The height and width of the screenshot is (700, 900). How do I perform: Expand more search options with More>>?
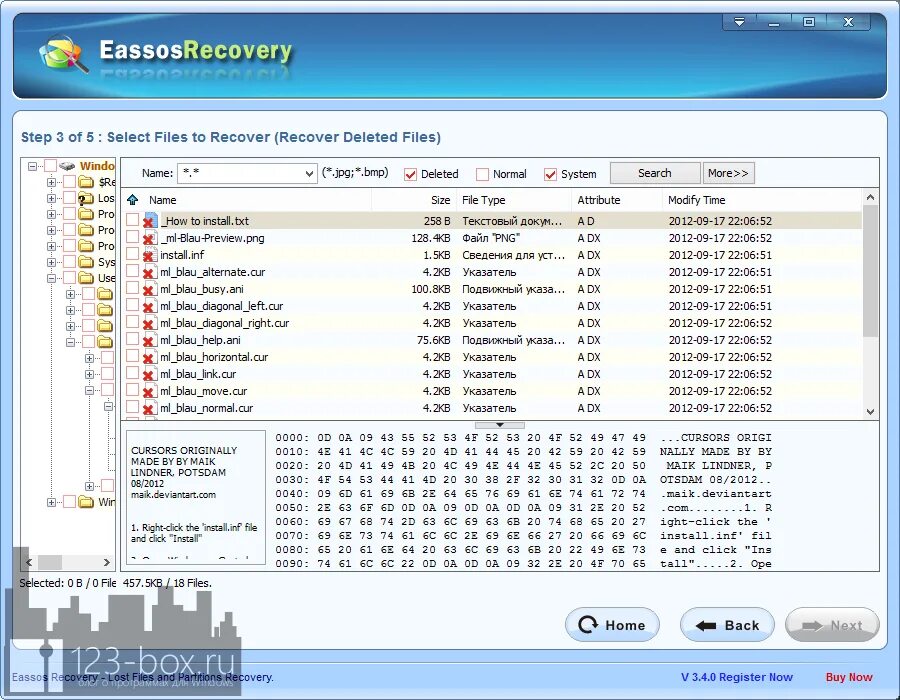[728, 173]
